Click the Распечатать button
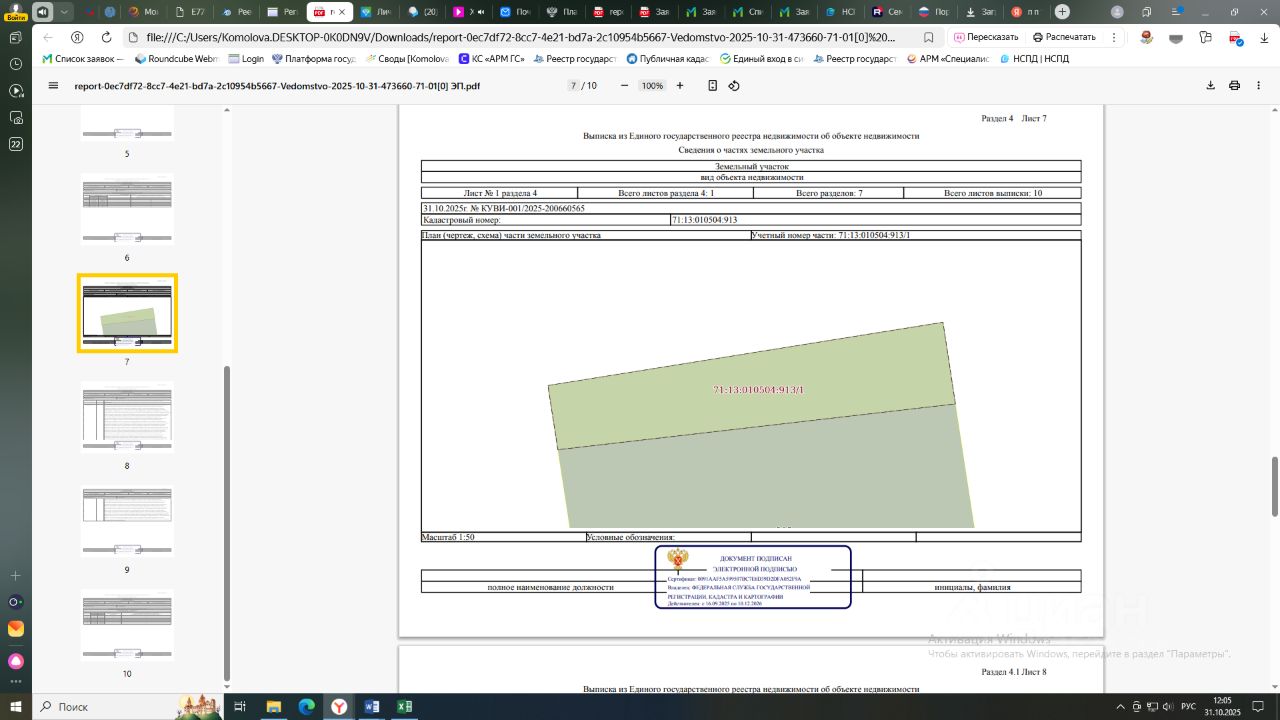 click(1064, 37)
